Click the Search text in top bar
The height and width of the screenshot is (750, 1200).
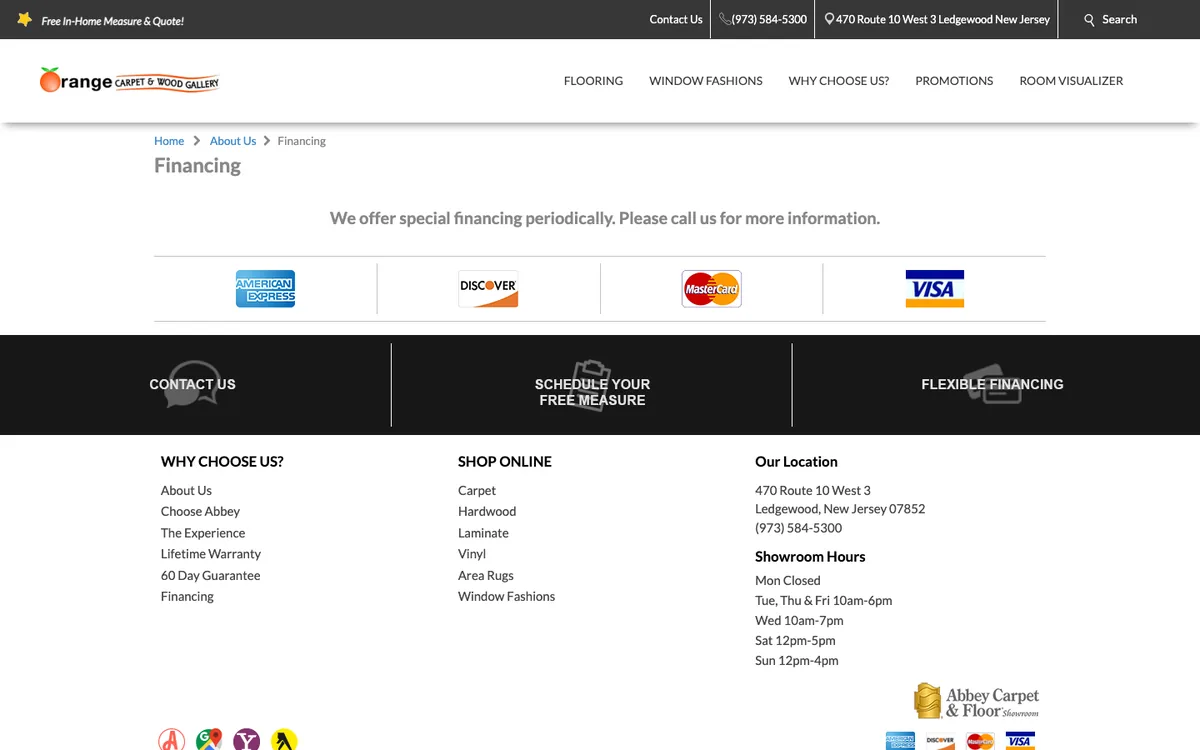tap(1119, 19)
